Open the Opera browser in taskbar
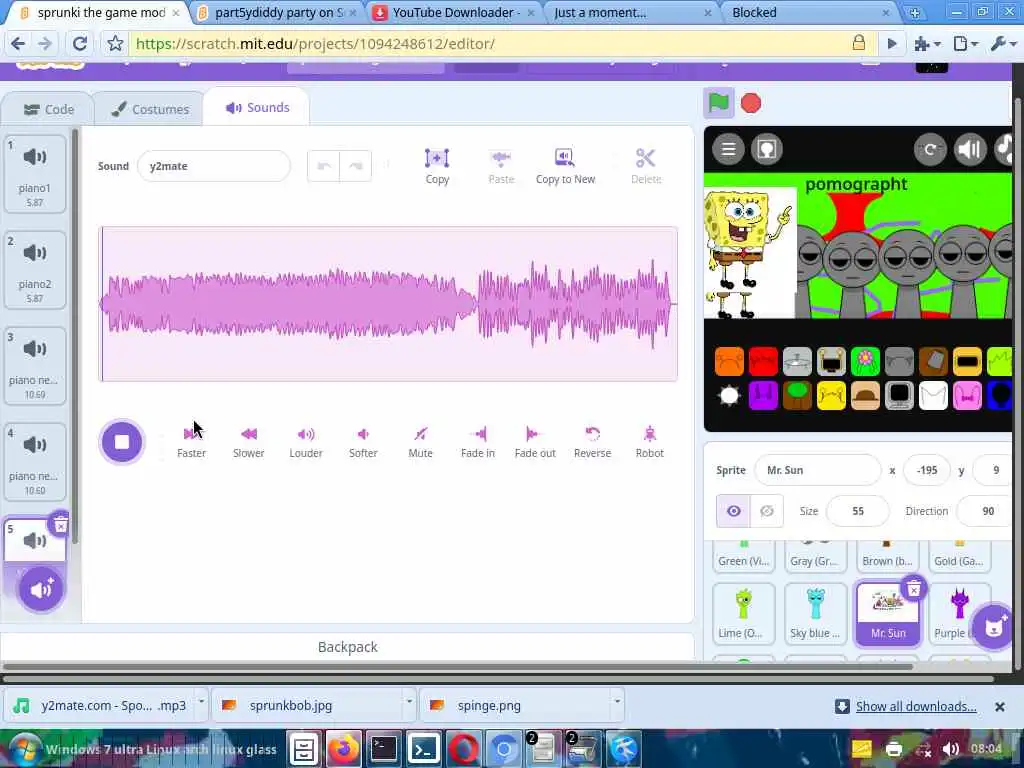 coord(463,749)
